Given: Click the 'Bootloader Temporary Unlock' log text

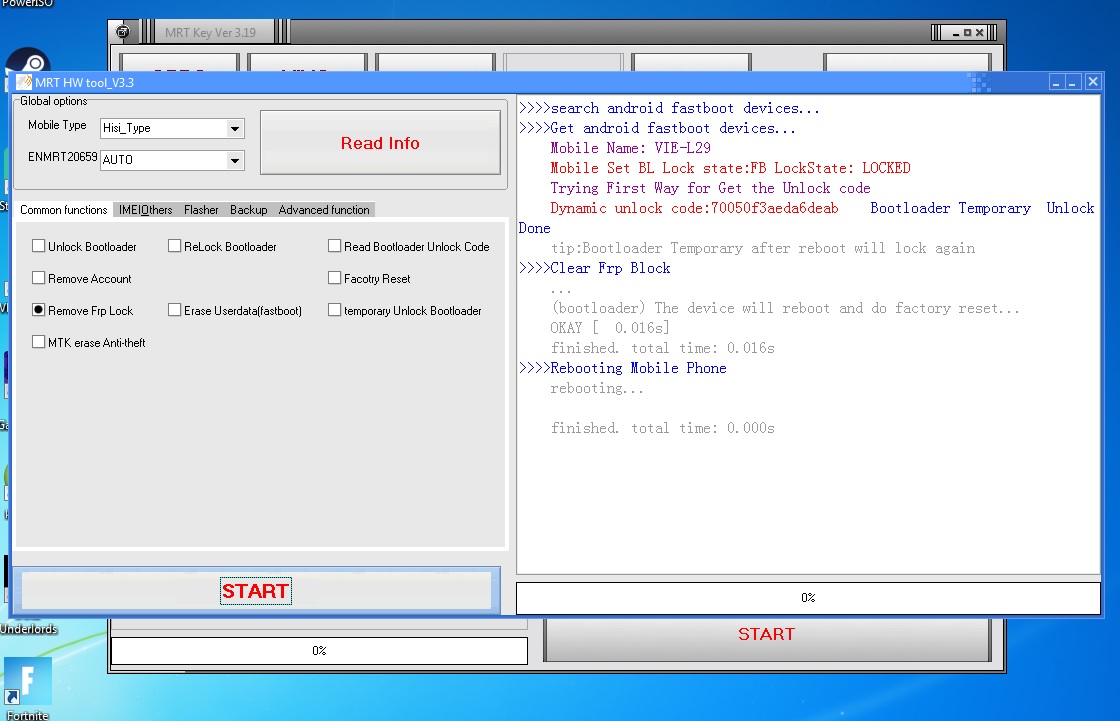Looking at the screenshot, I should 982,208.
